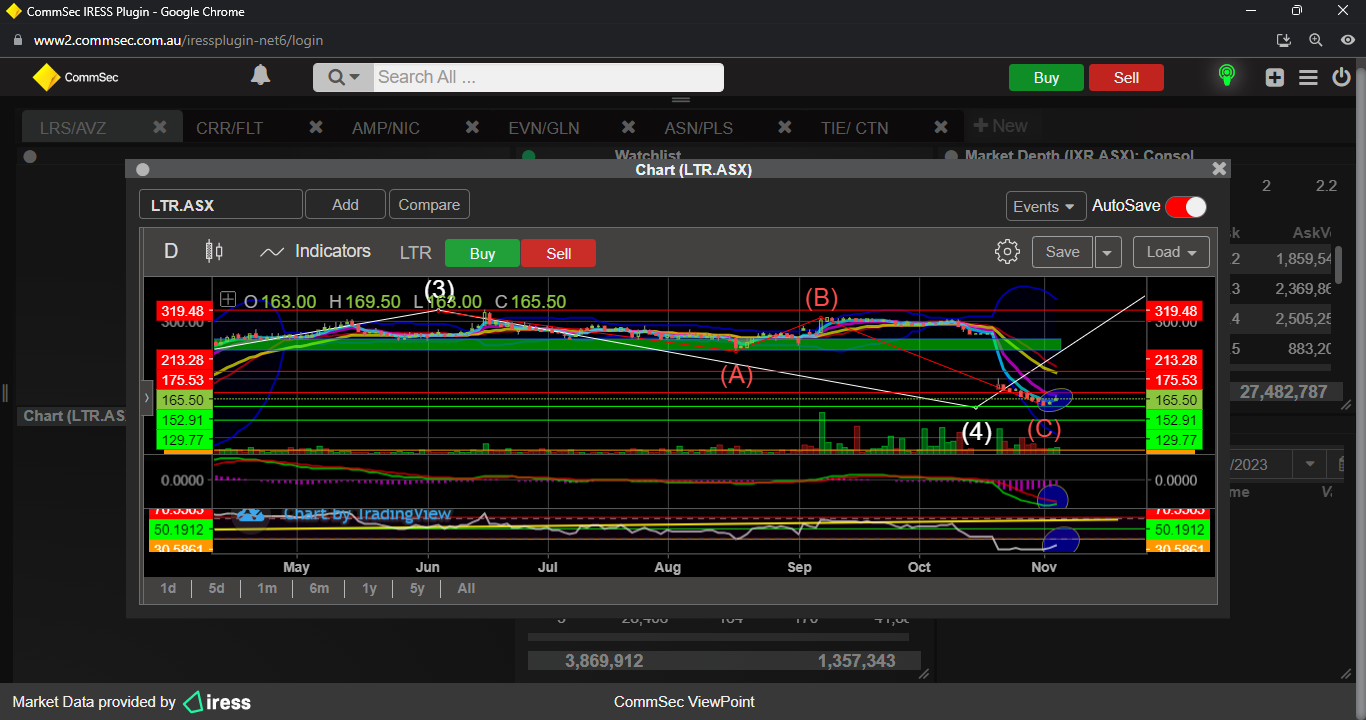
Task: Click the top bar red Sell button
Action: tap(1126, 78)
